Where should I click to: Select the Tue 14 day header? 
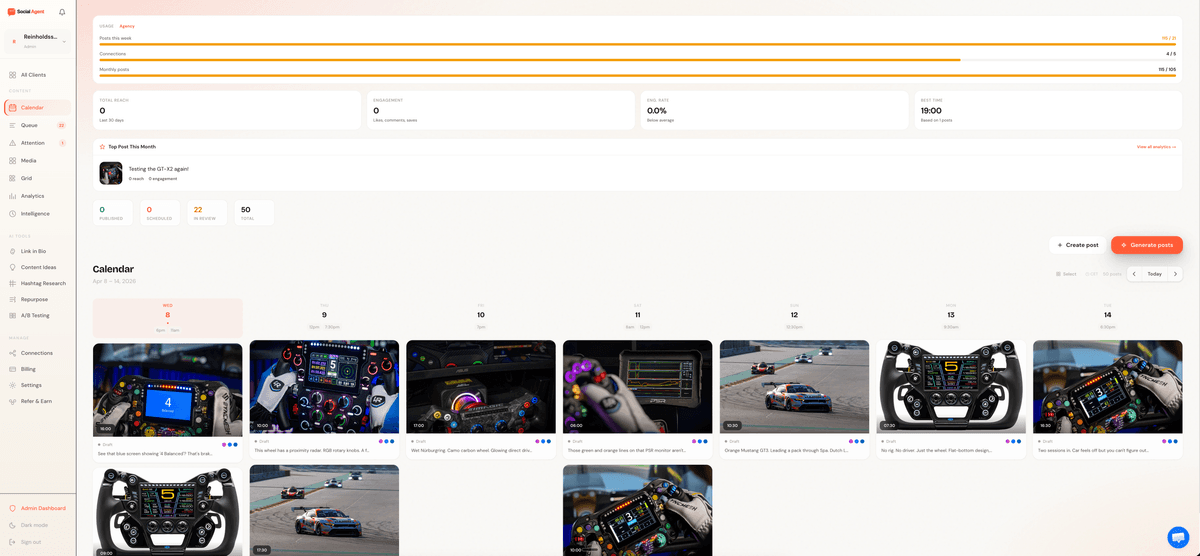point(1108,317)
